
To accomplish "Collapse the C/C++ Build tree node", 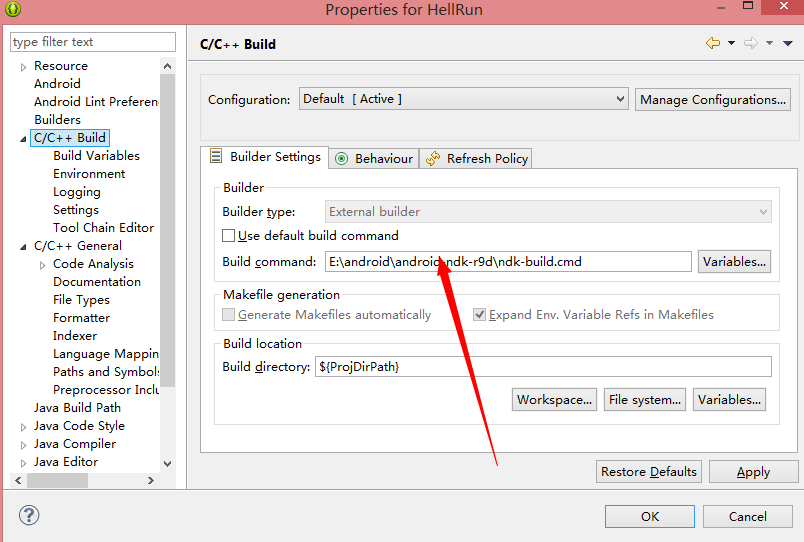I will (23, 138).
